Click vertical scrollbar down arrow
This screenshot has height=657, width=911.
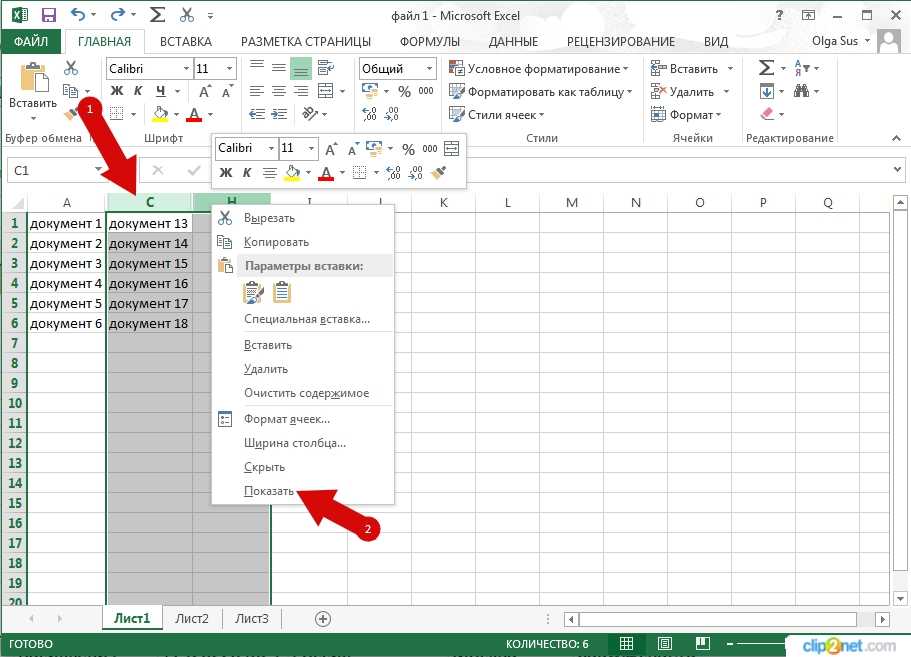point(900,598)
